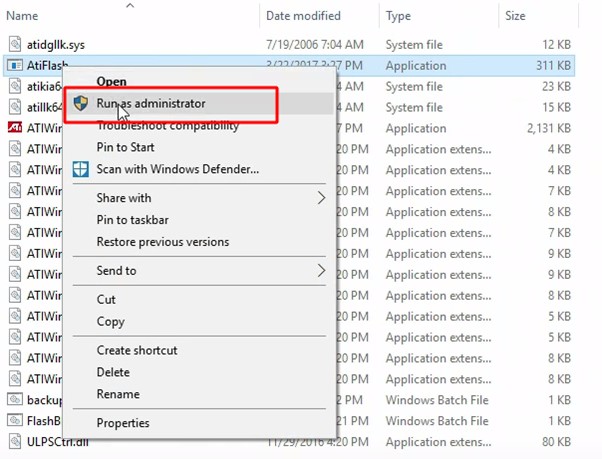The image size is (602, 459).
Task: Click the atillk64 system file icon
Action: coord(15,107)
